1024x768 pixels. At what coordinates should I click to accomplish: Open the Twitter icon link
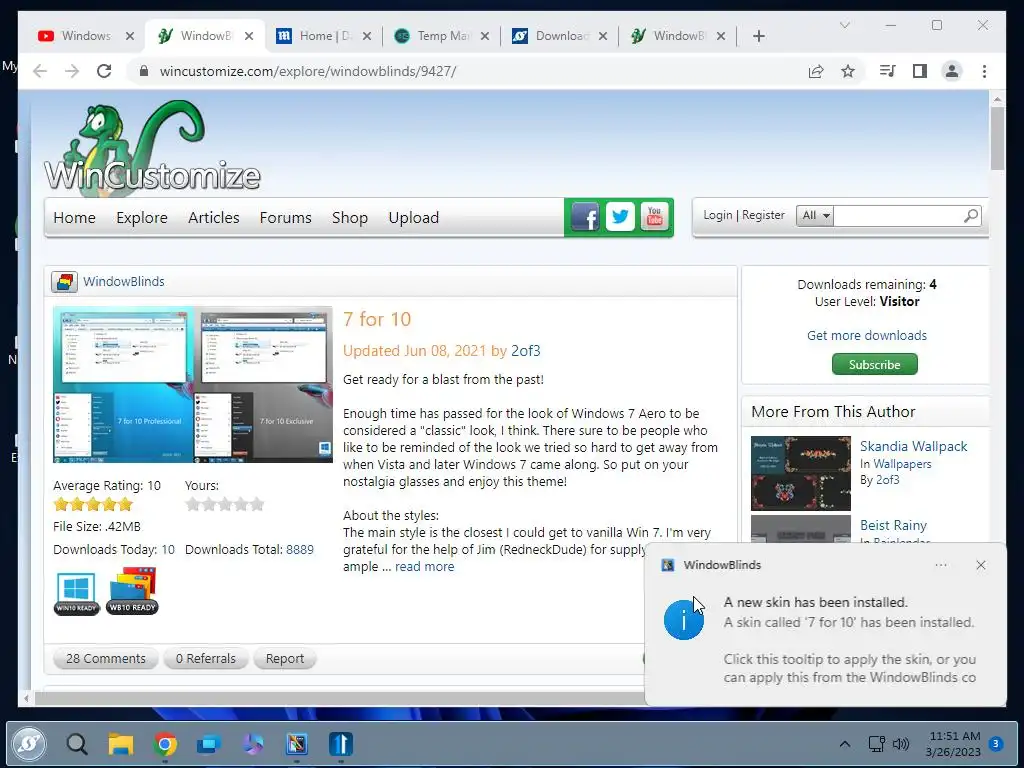click(x=620, y=216)
